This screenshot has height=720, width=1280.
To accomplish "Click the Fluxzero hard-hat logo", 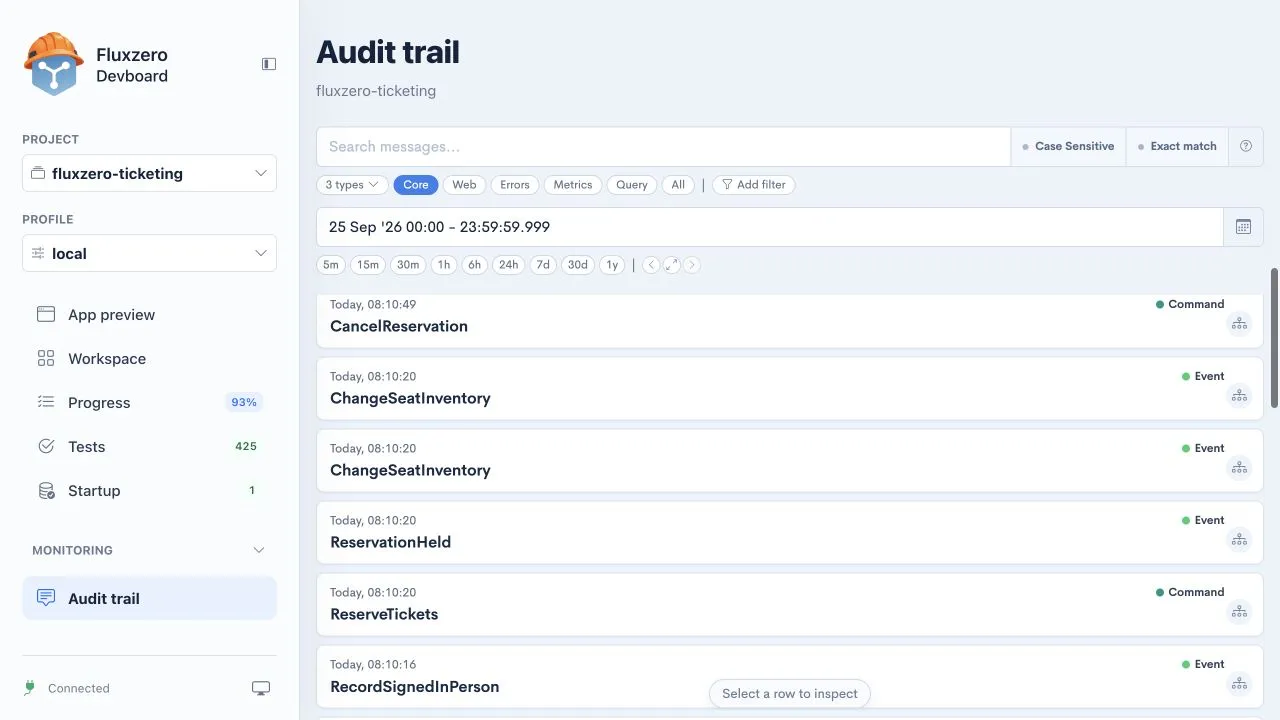I will pyautogui.click(x=53, y=64).
